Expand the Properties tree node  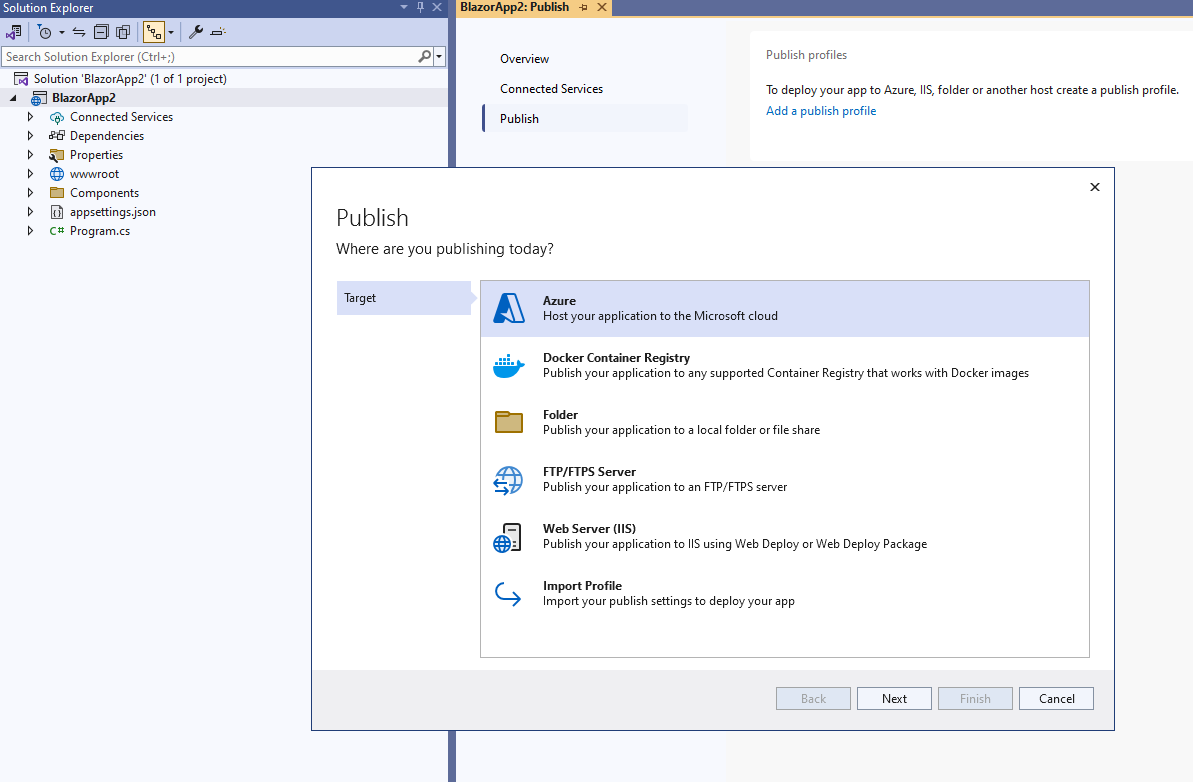30,154
